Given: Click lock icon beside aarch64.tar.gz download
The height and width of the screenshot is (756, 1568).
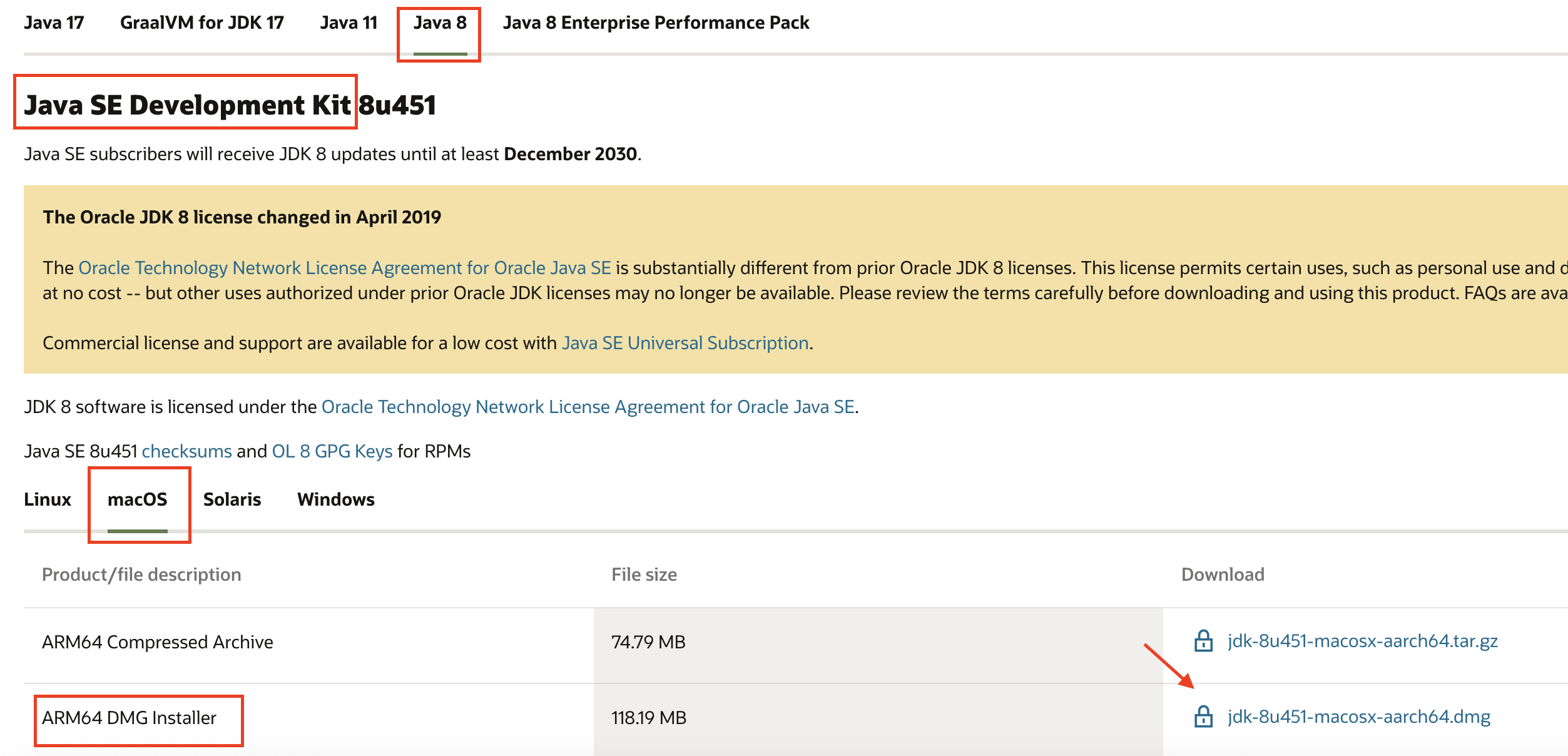Looking at the screenshot, I should click(x=1203, y=641).
